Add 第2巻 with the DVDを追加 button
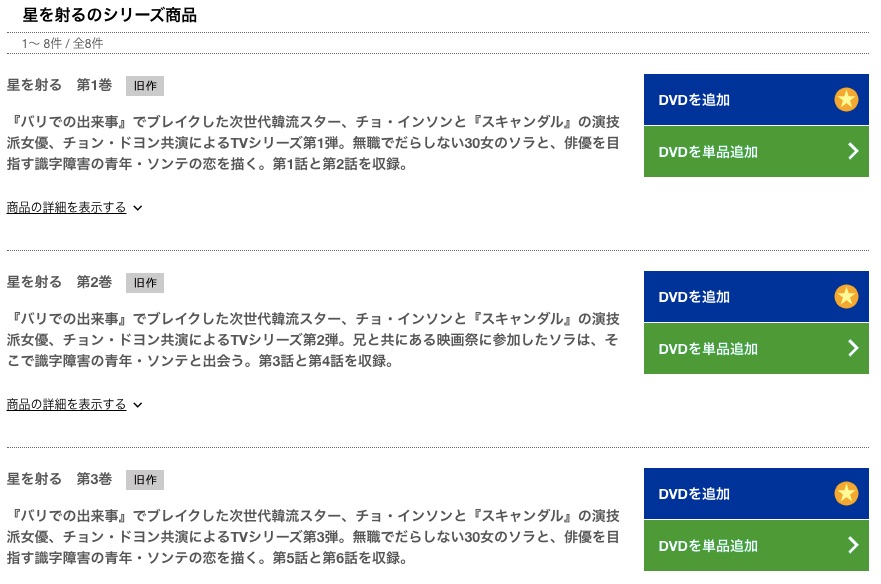The height and width of the screenshot is (584, 881). [756, 296]
